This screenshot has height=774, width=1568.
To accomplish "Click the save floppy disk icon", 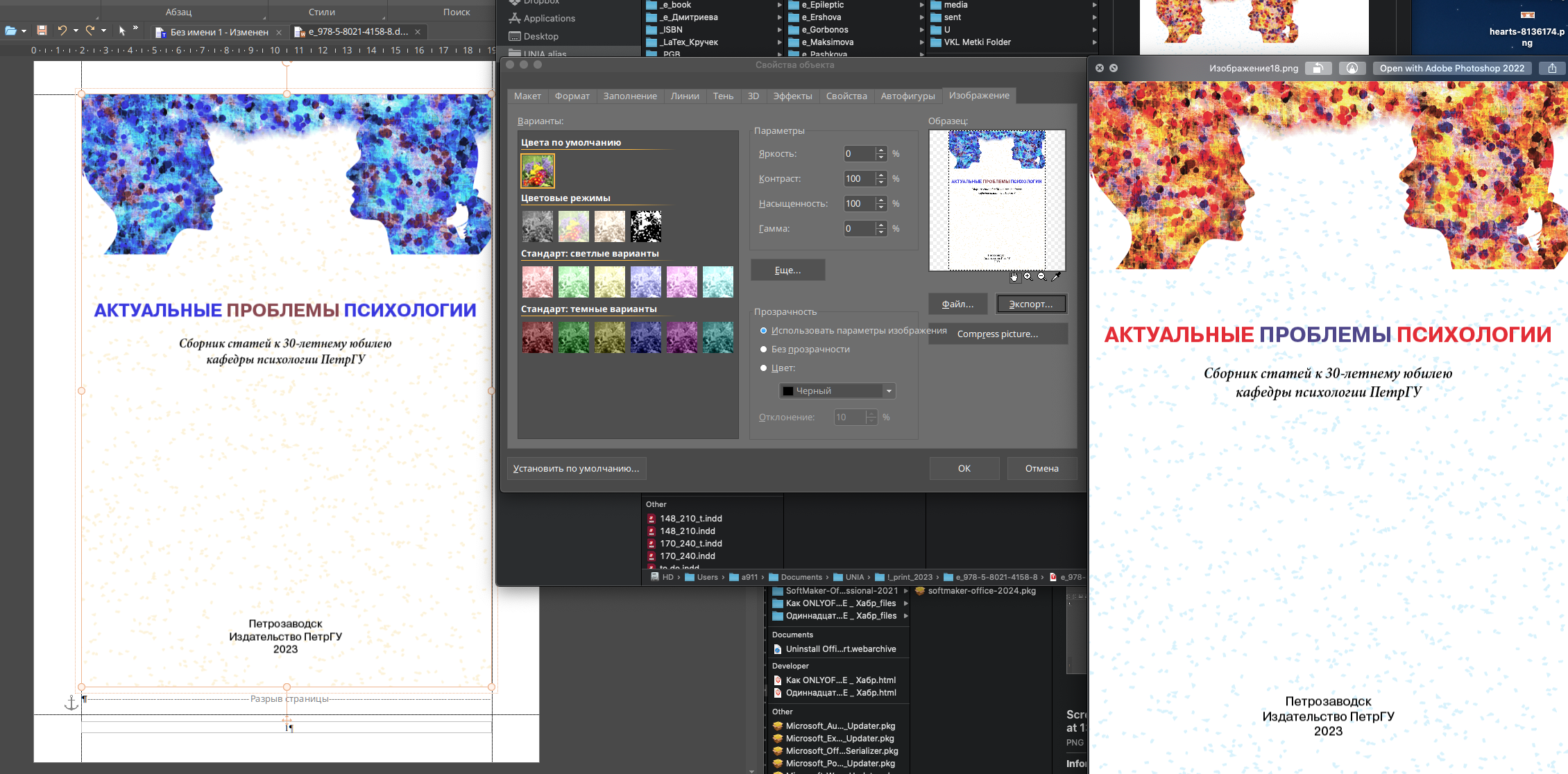I will 42,31.
